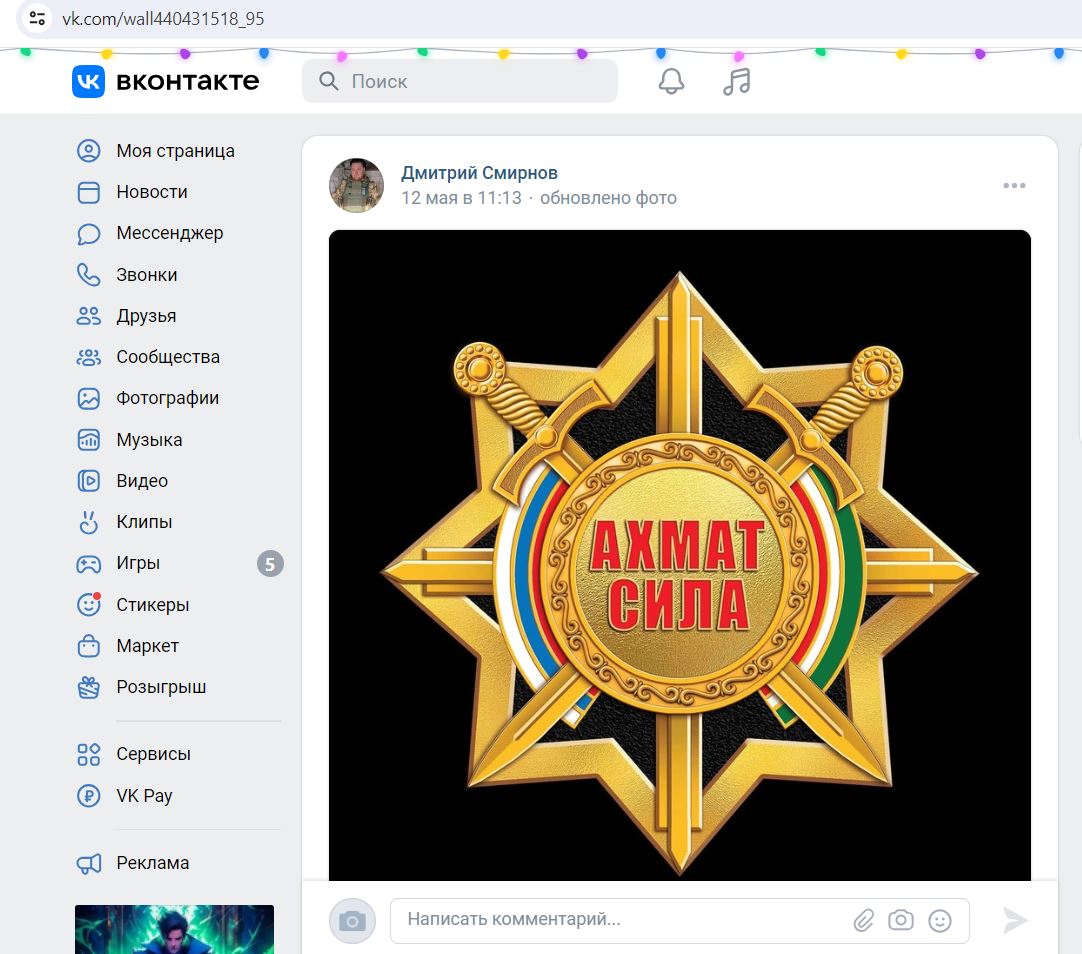Attach a file with the paperclip icon
The image size is (1082, 954).
[863, 920]
